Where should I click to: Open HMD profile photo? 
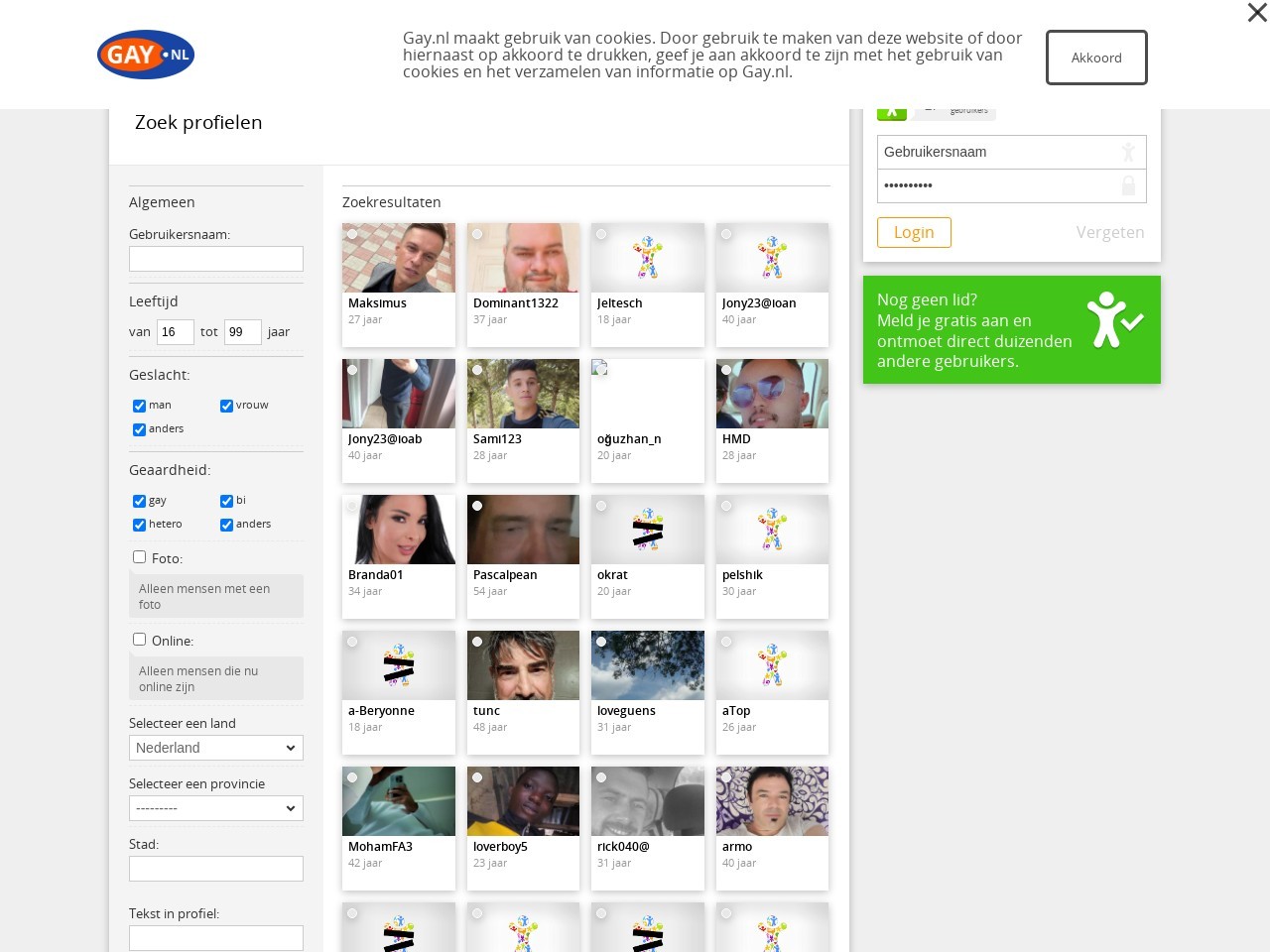(772, 394)
